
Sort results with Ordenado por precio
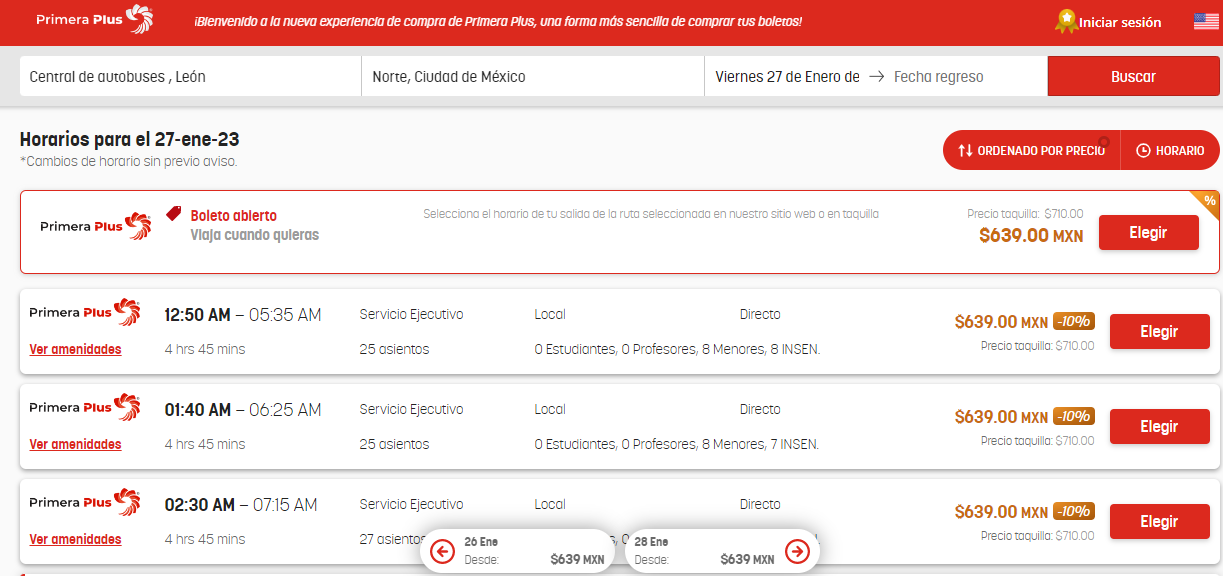[x=1032, y=150]
